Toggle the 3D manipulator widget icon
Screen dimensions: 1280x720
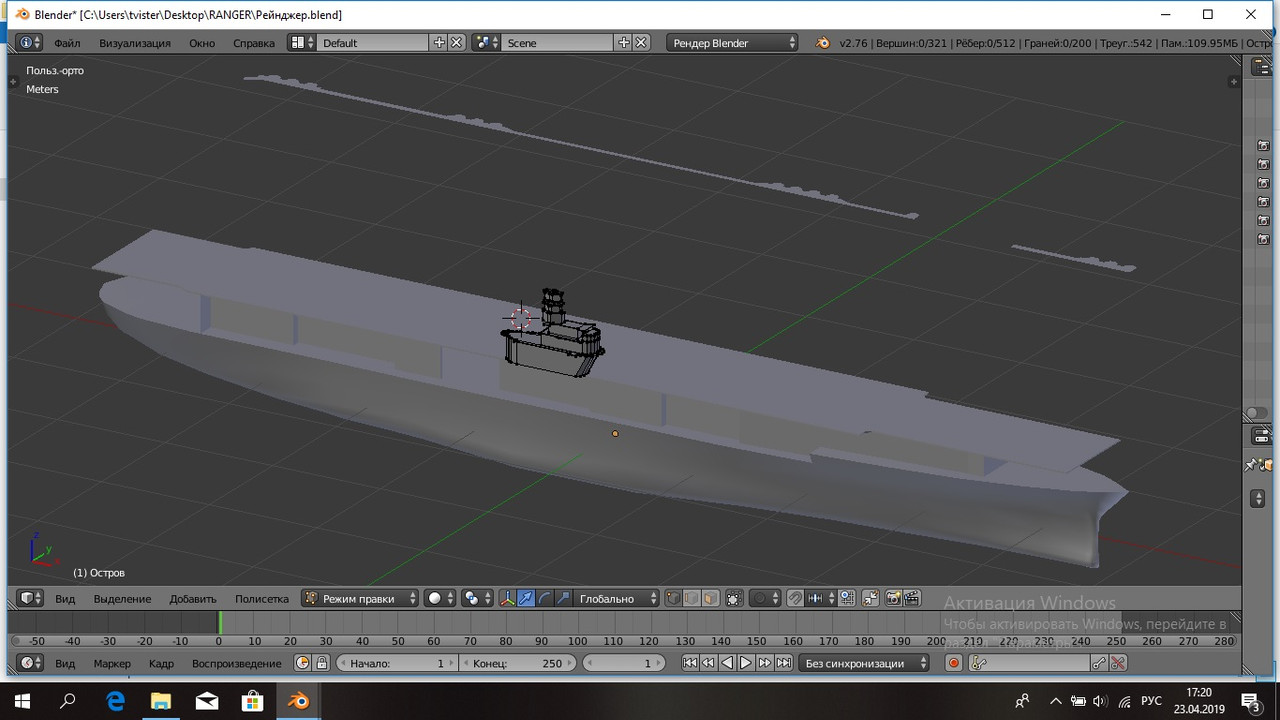[x=507, y=599]
